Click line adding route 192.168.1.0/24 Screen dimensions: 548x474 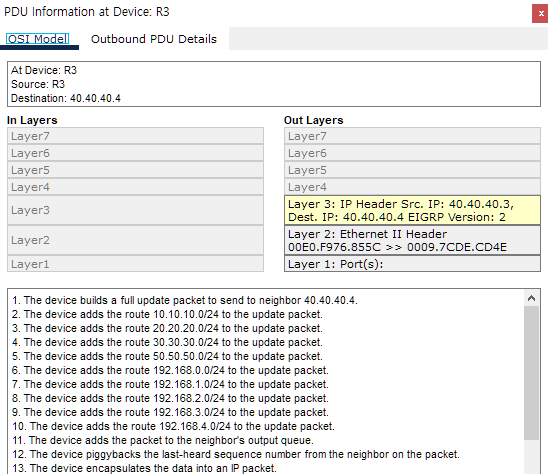tap(170, 384)
